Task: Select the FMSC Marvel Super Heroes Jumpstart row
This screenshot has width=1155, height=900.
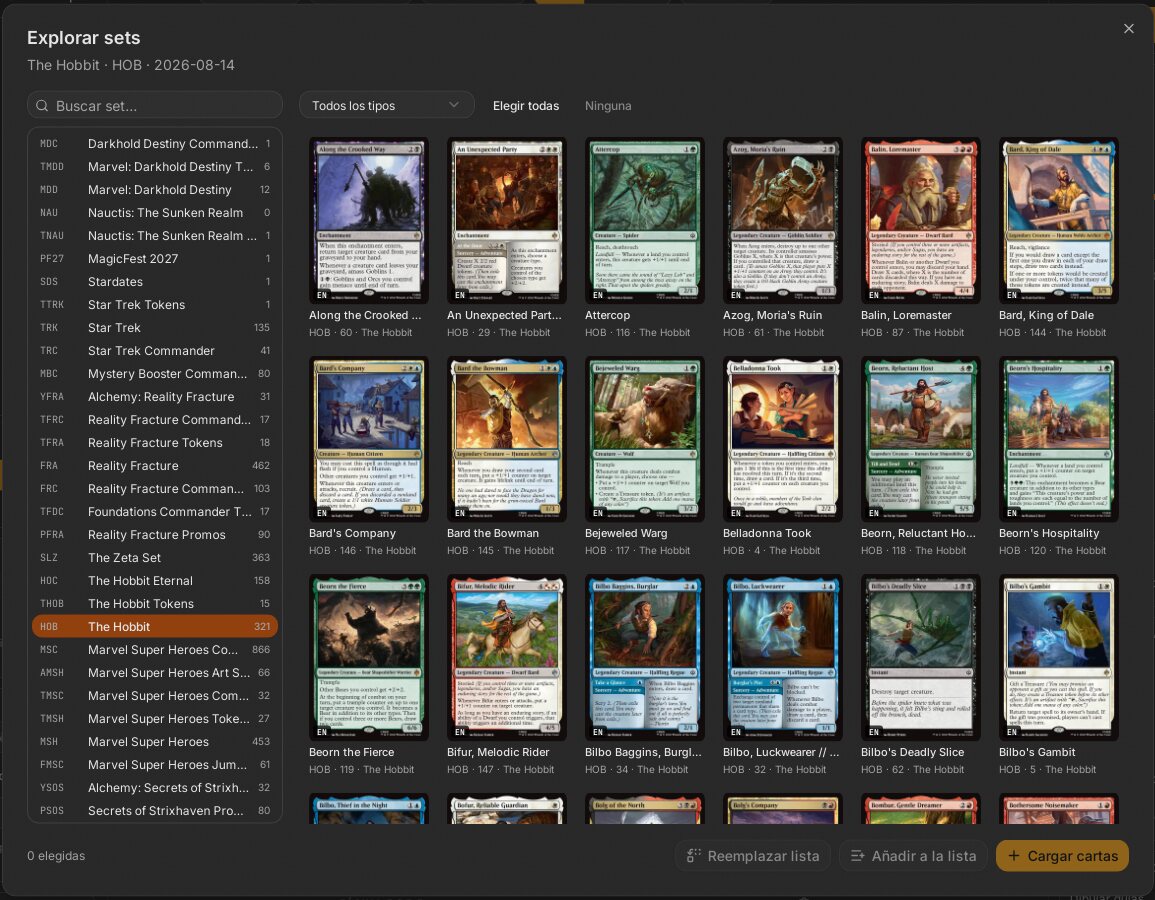Action: [155, 764]
